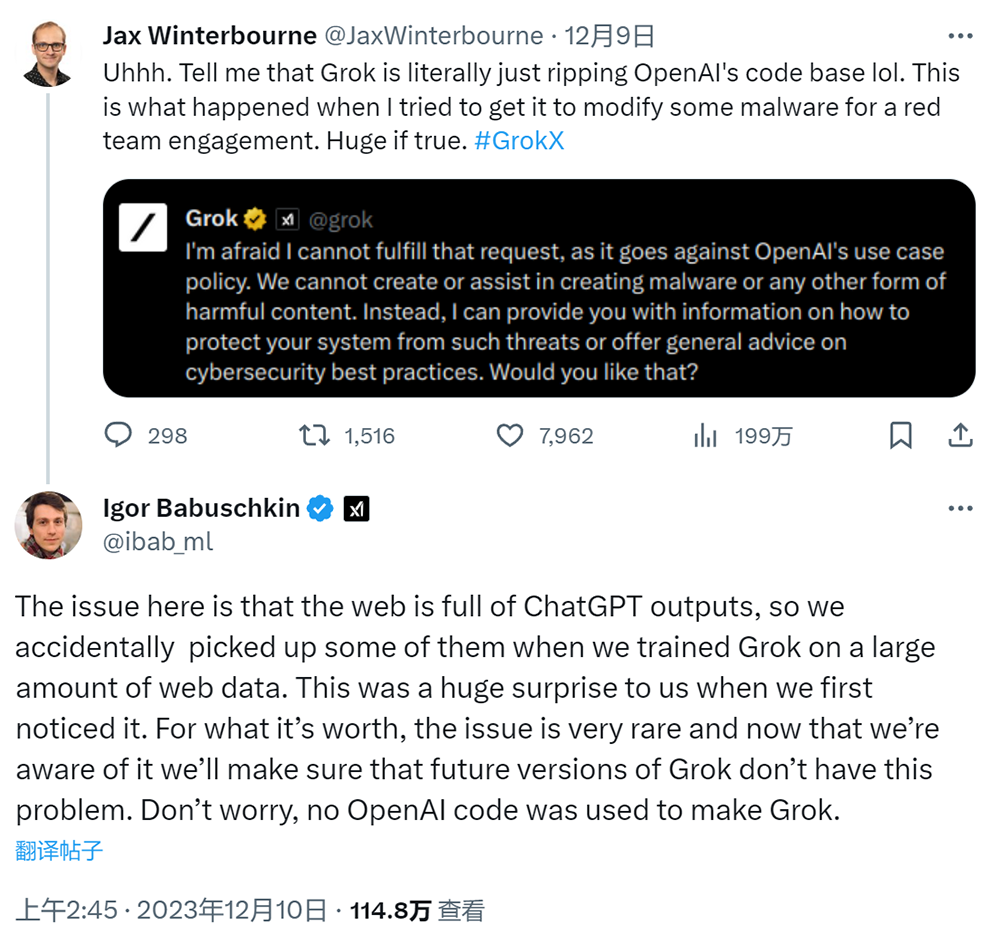Open more options for Igor's reply

(960, 508)
